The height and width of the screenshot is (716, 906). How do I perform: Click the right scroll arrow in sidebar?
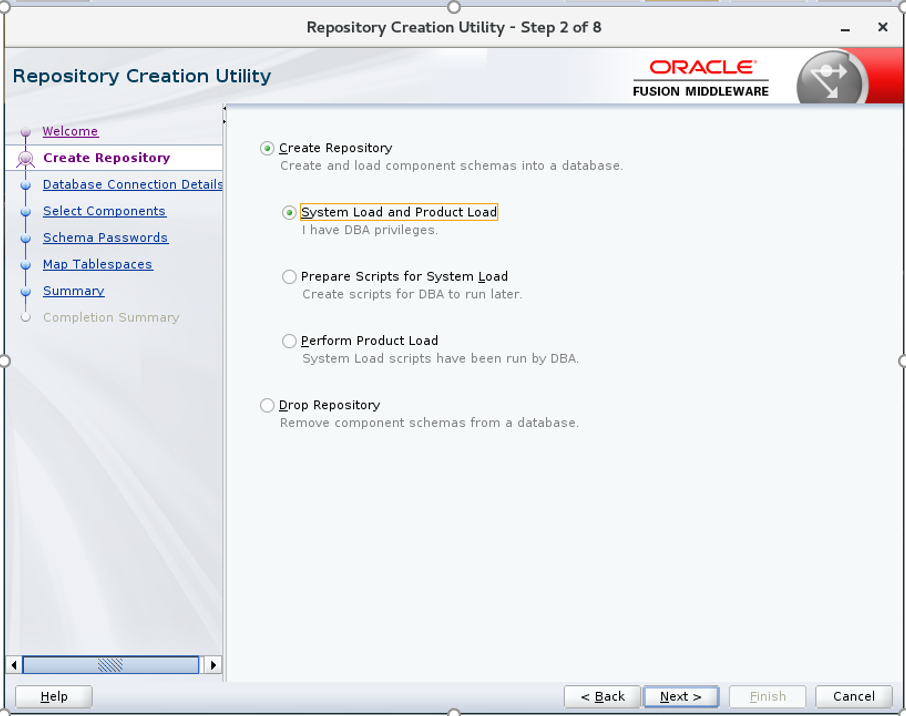click(x=213, y=665)
